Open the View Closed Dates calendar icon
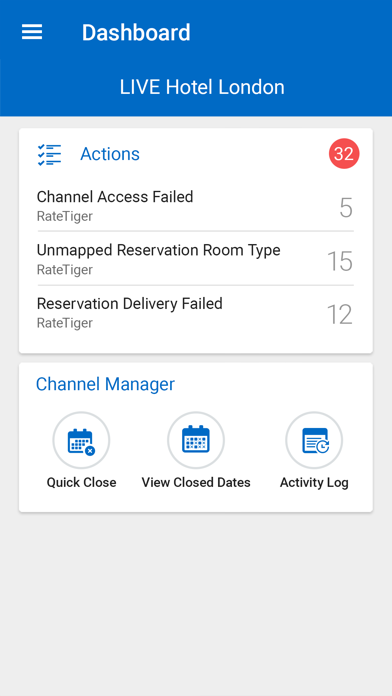This screenshot has width=392, height=696. [x=196, y=440]
